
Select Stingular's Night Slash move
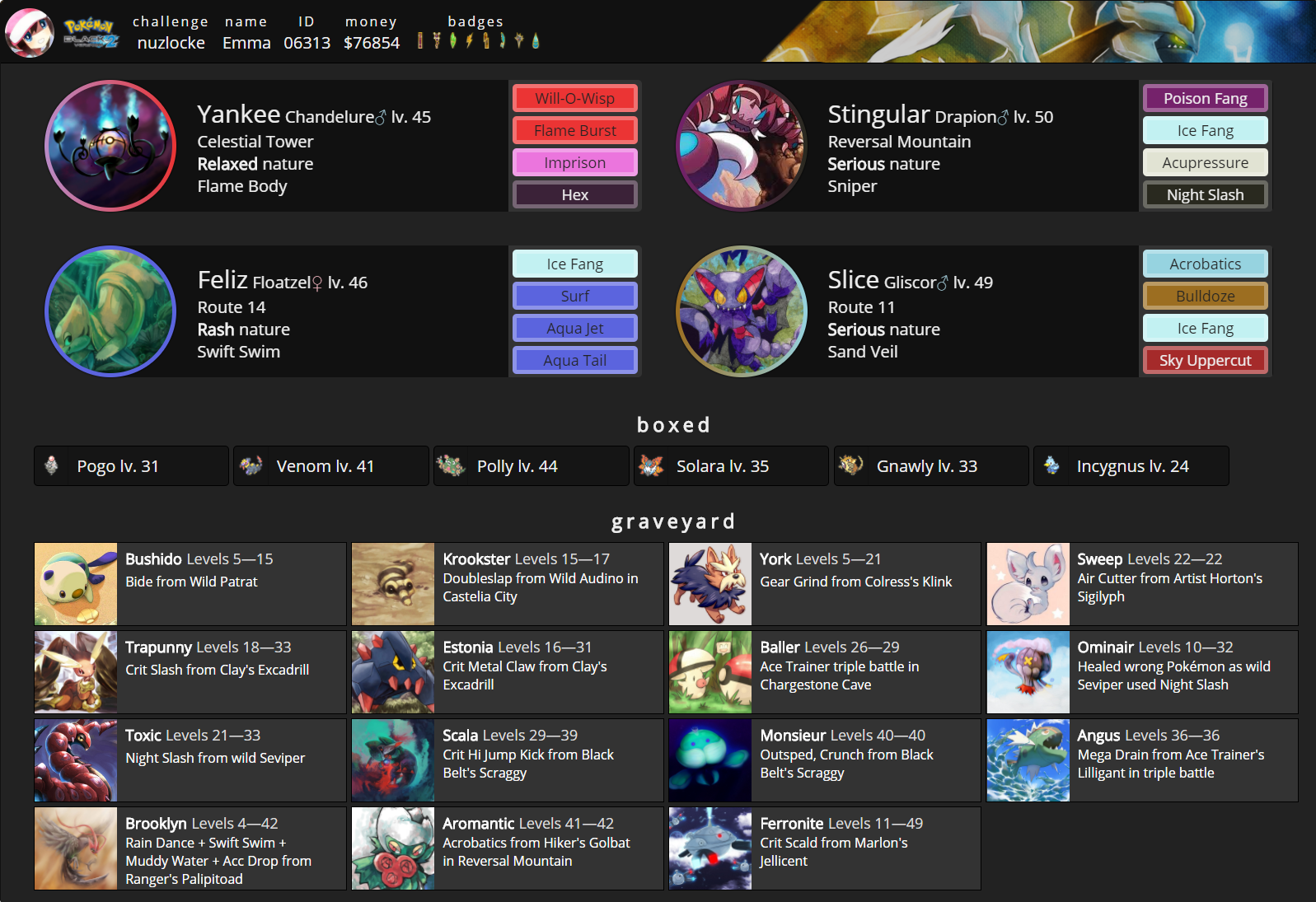point(1206,195)
